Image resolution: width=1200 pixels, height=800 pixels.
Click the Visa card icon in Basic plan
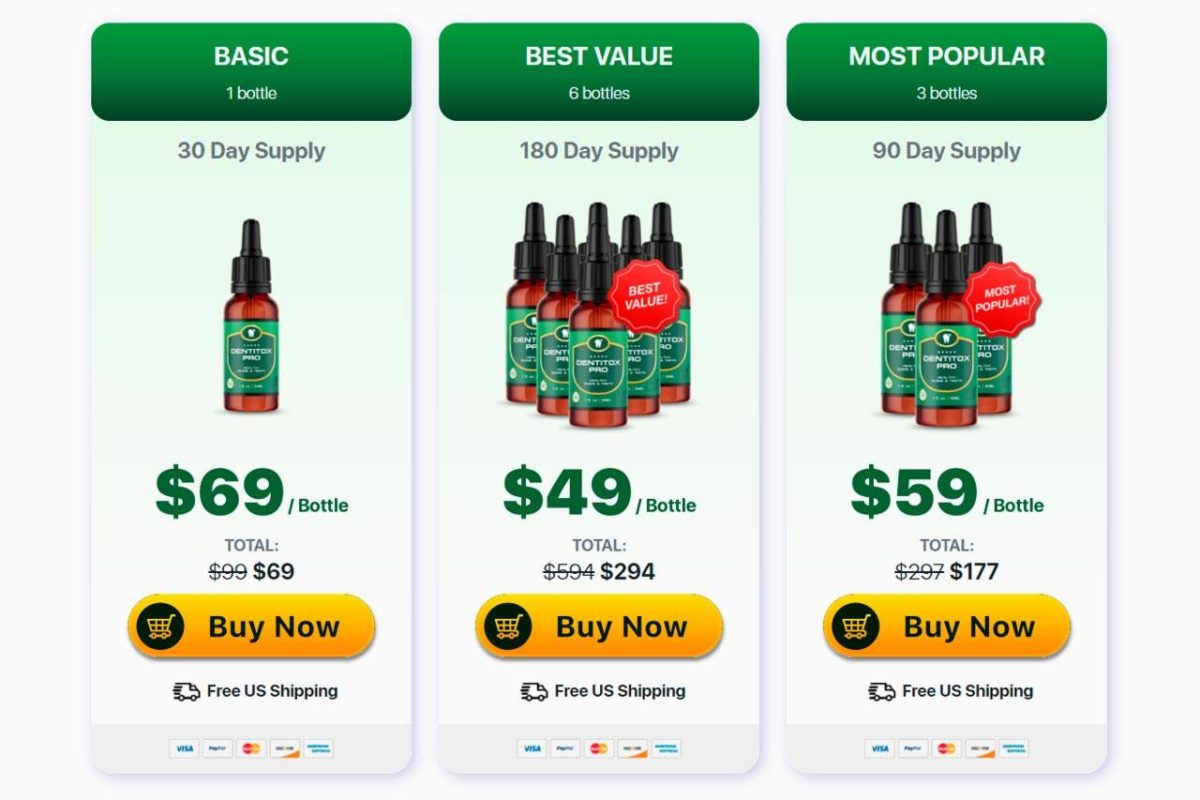[x=184, y=748]
